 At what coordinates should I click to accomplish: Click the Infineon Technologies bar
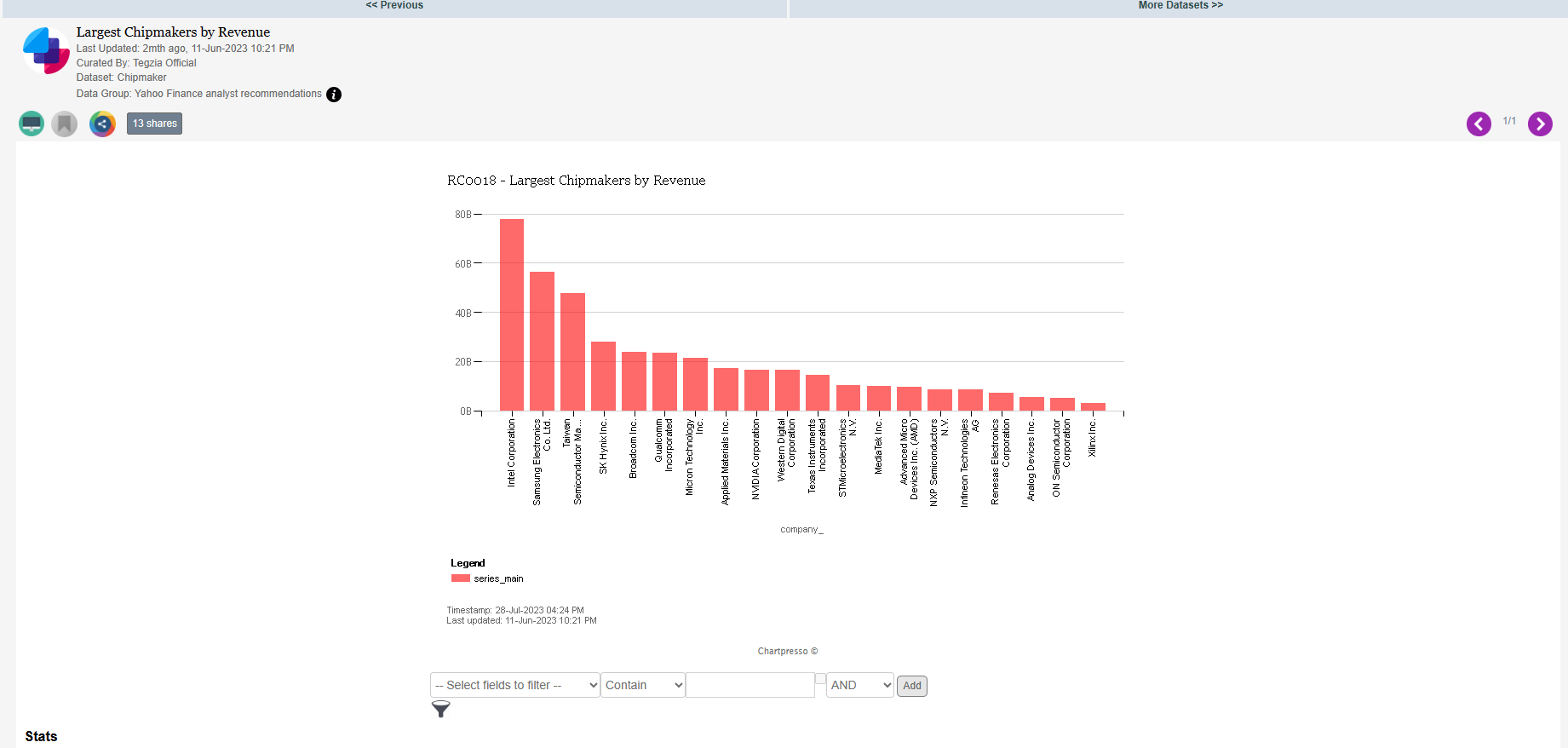pos(971,400)
